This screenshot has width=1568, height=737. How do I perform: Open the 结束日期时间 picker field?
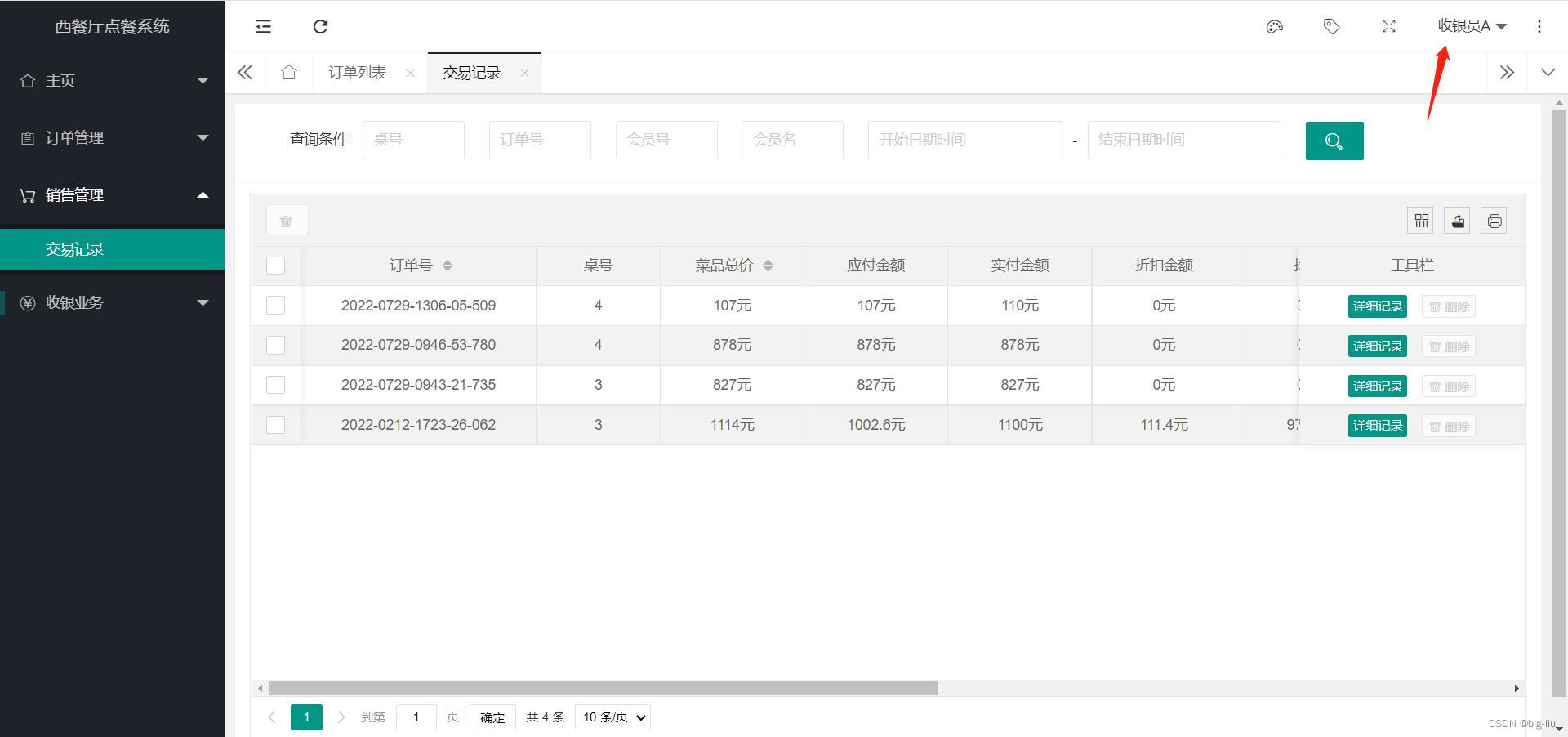click(x=1184, y=140)
